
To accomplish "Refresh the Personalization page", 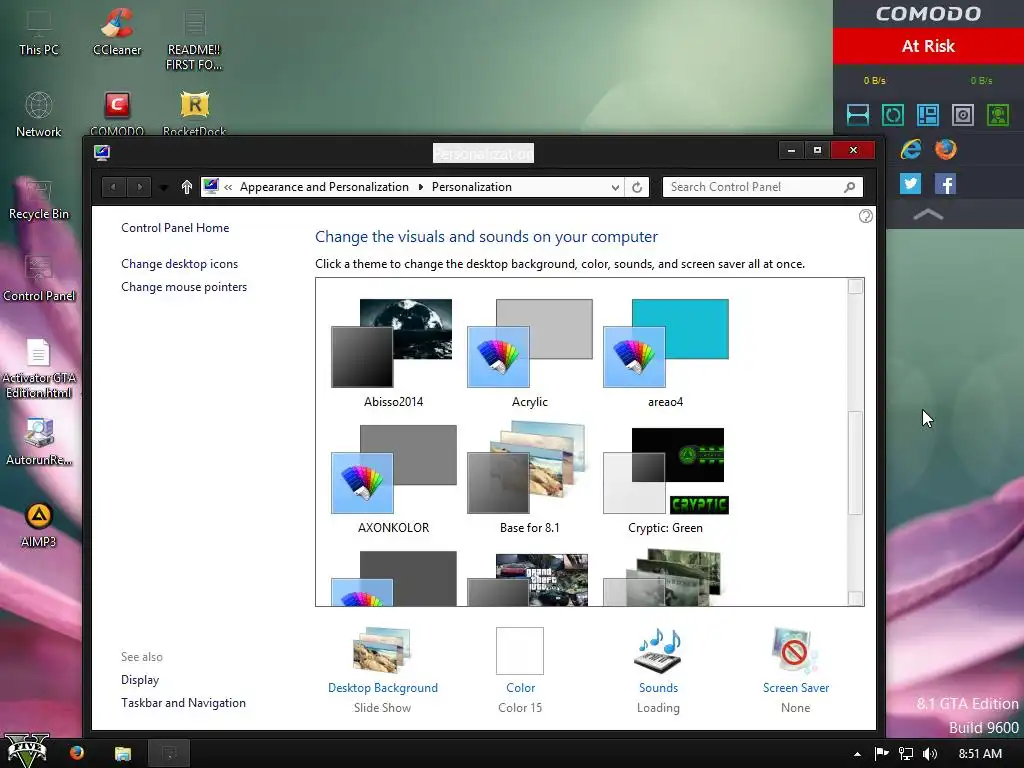I will tap(637, 187).
